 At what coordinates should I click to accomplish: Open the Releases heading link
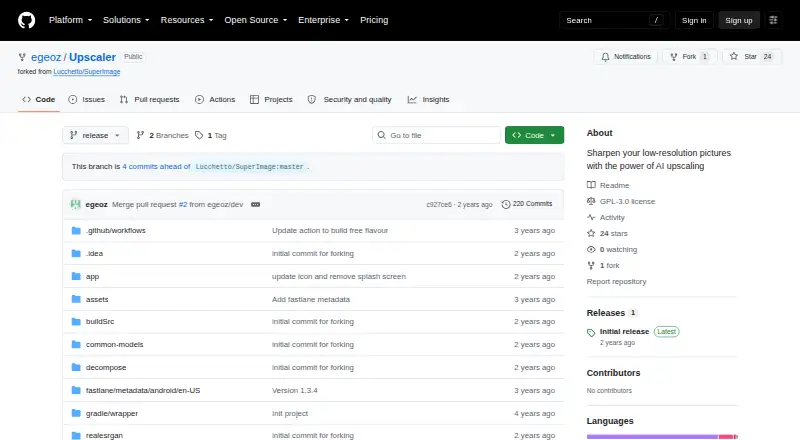pos(612,313)
